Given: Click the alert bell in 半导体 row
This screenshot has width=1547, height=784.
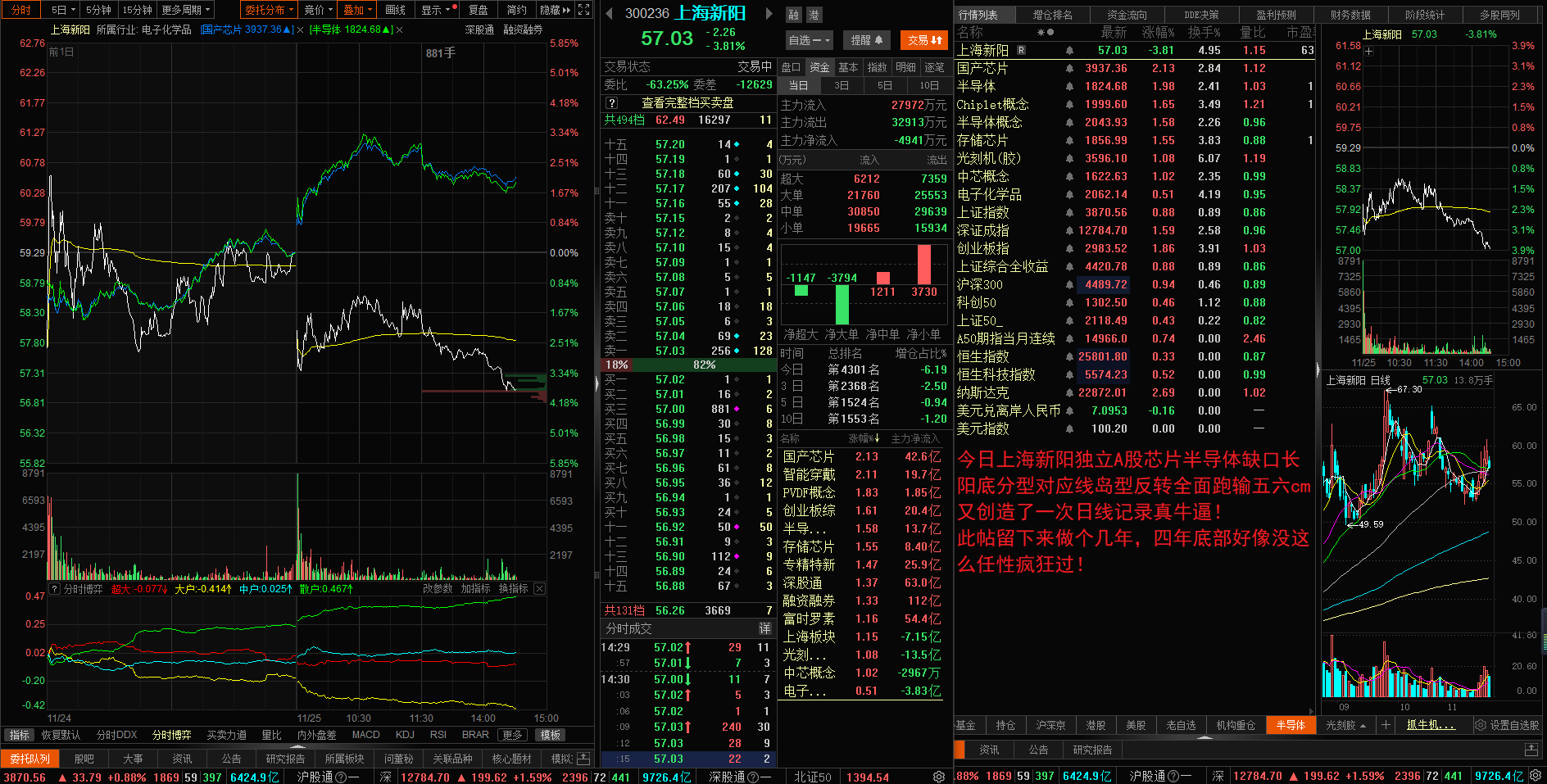Looking at the screenshot, I should (1069, 86).
